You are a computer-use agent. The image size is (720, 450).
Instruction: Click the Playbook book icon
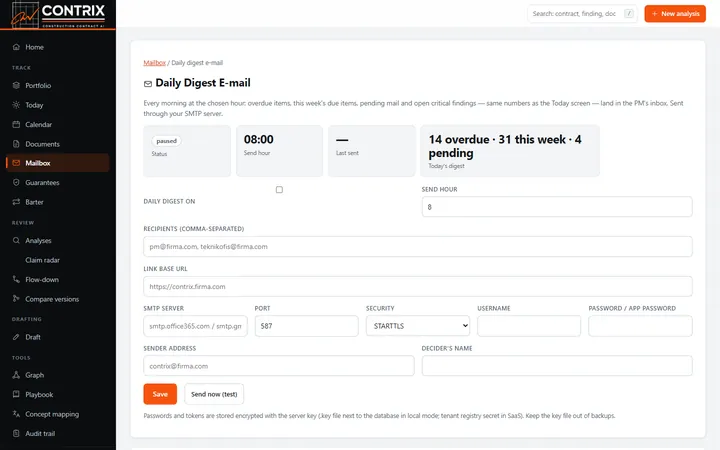click(16, 394)
